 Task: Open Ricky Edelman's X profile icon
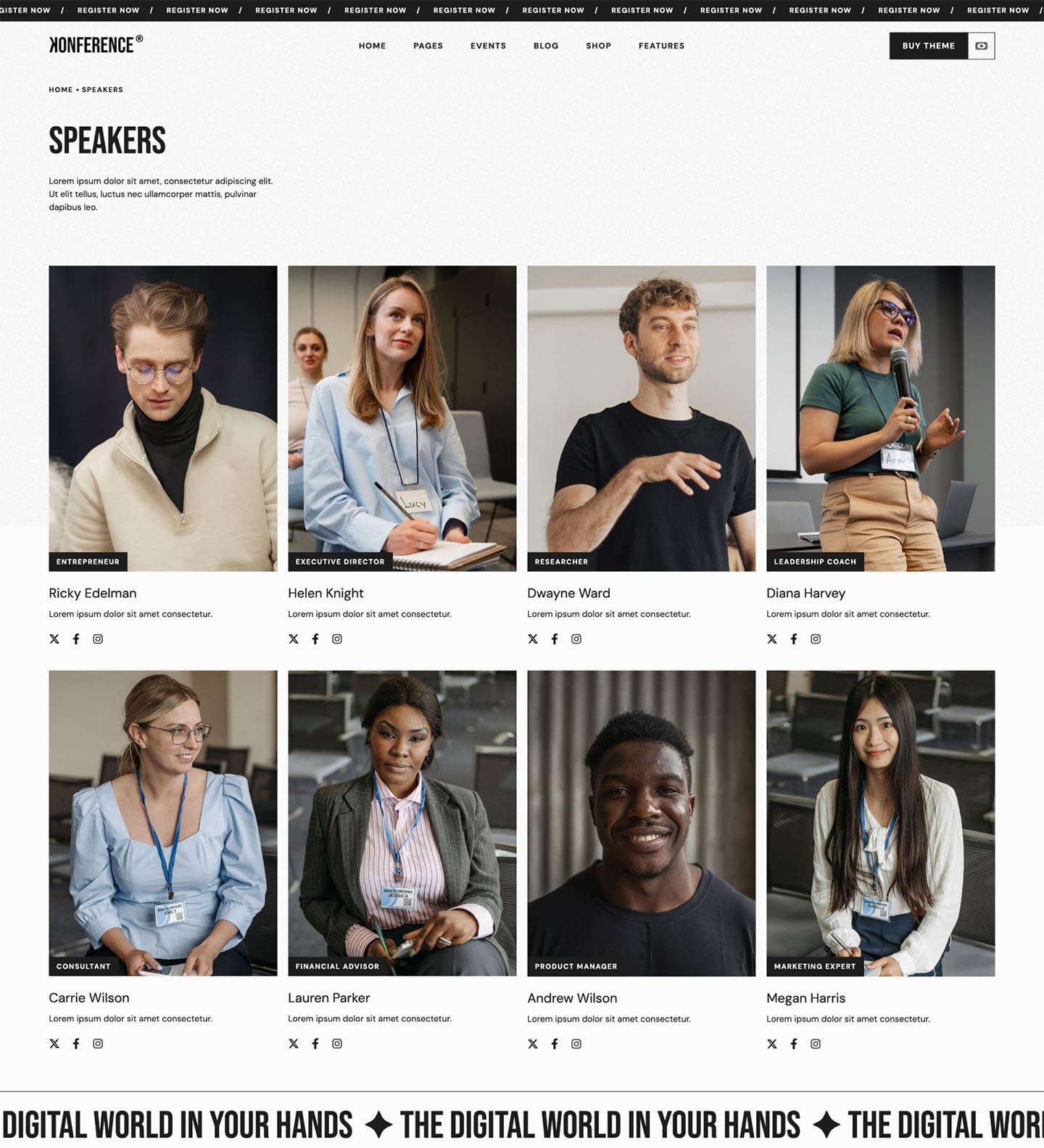[x=54, y=639]
